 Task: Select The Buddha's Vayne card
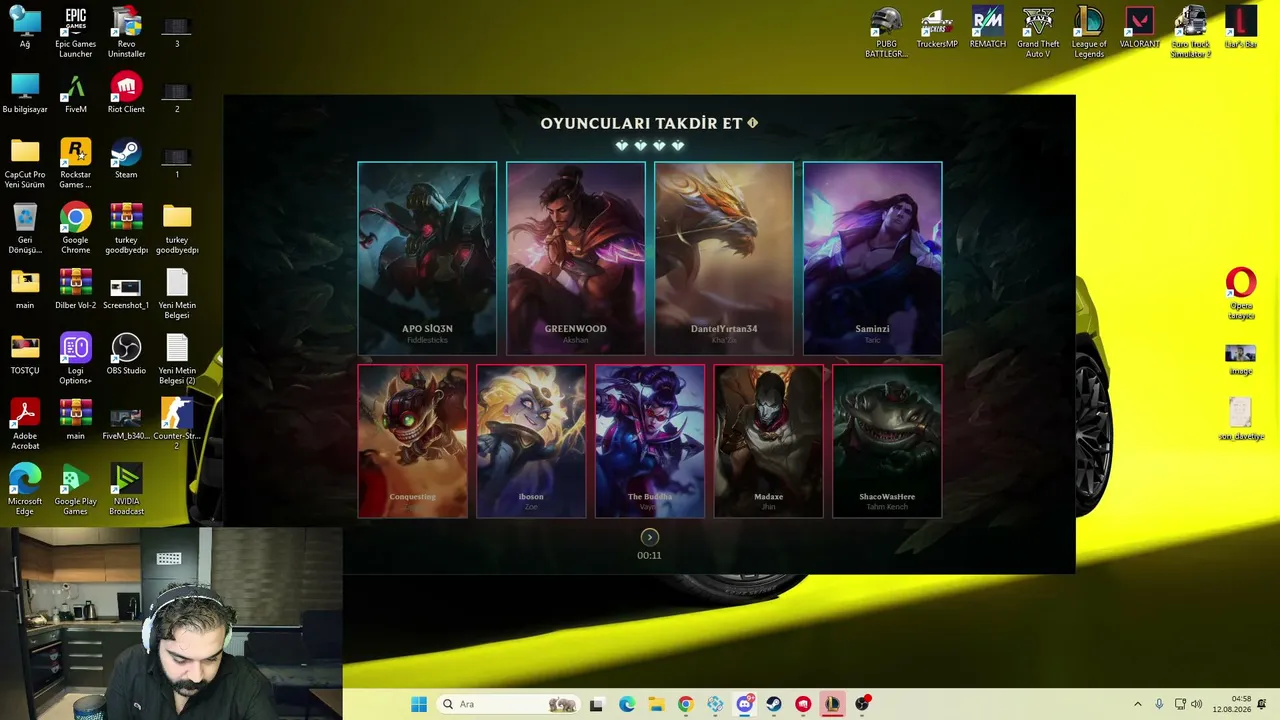click(650, 441)
